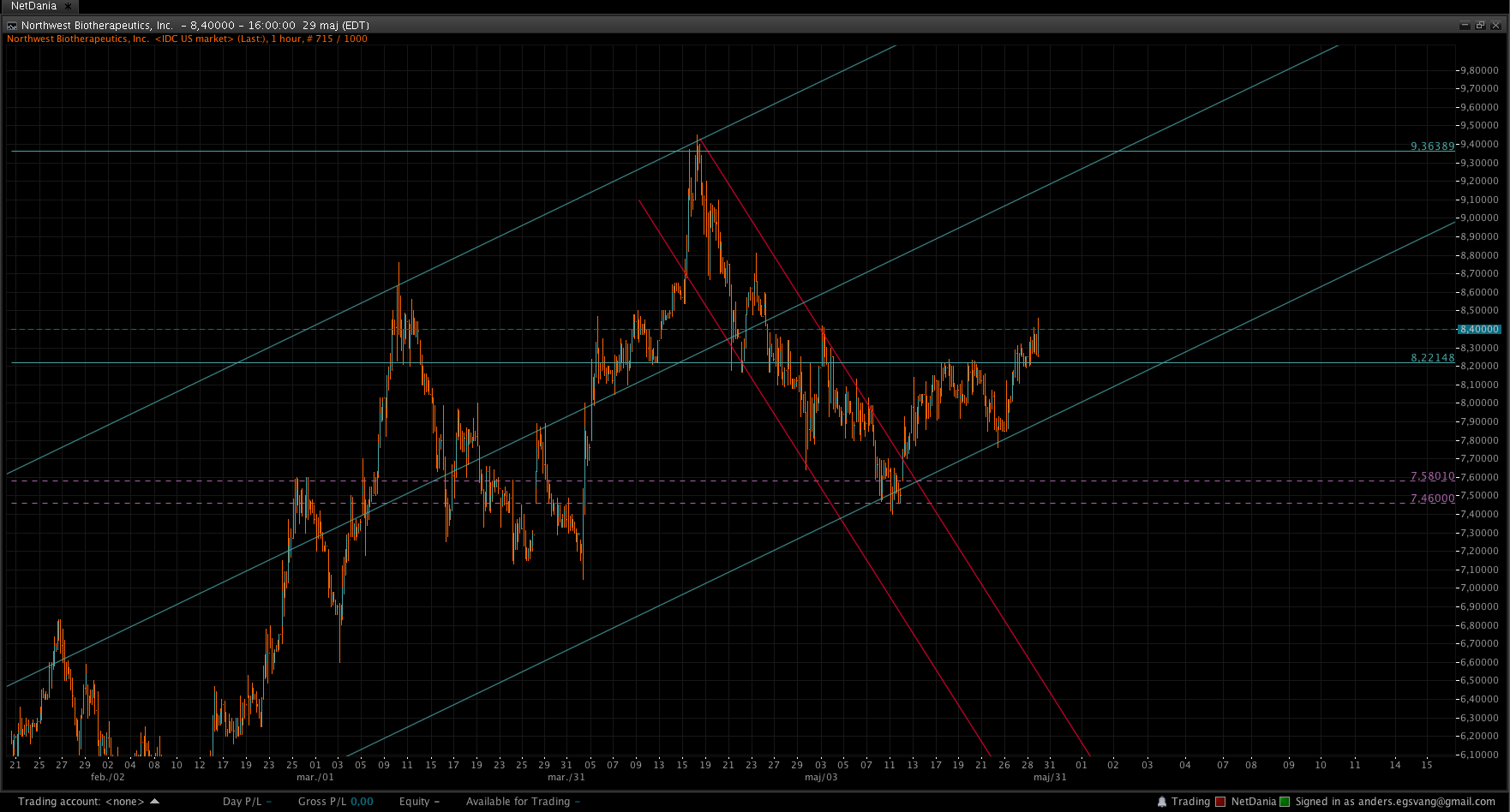Click the red Trading connection status indicator
Screen dimensions: 1510x812
tap(1220, 802)
